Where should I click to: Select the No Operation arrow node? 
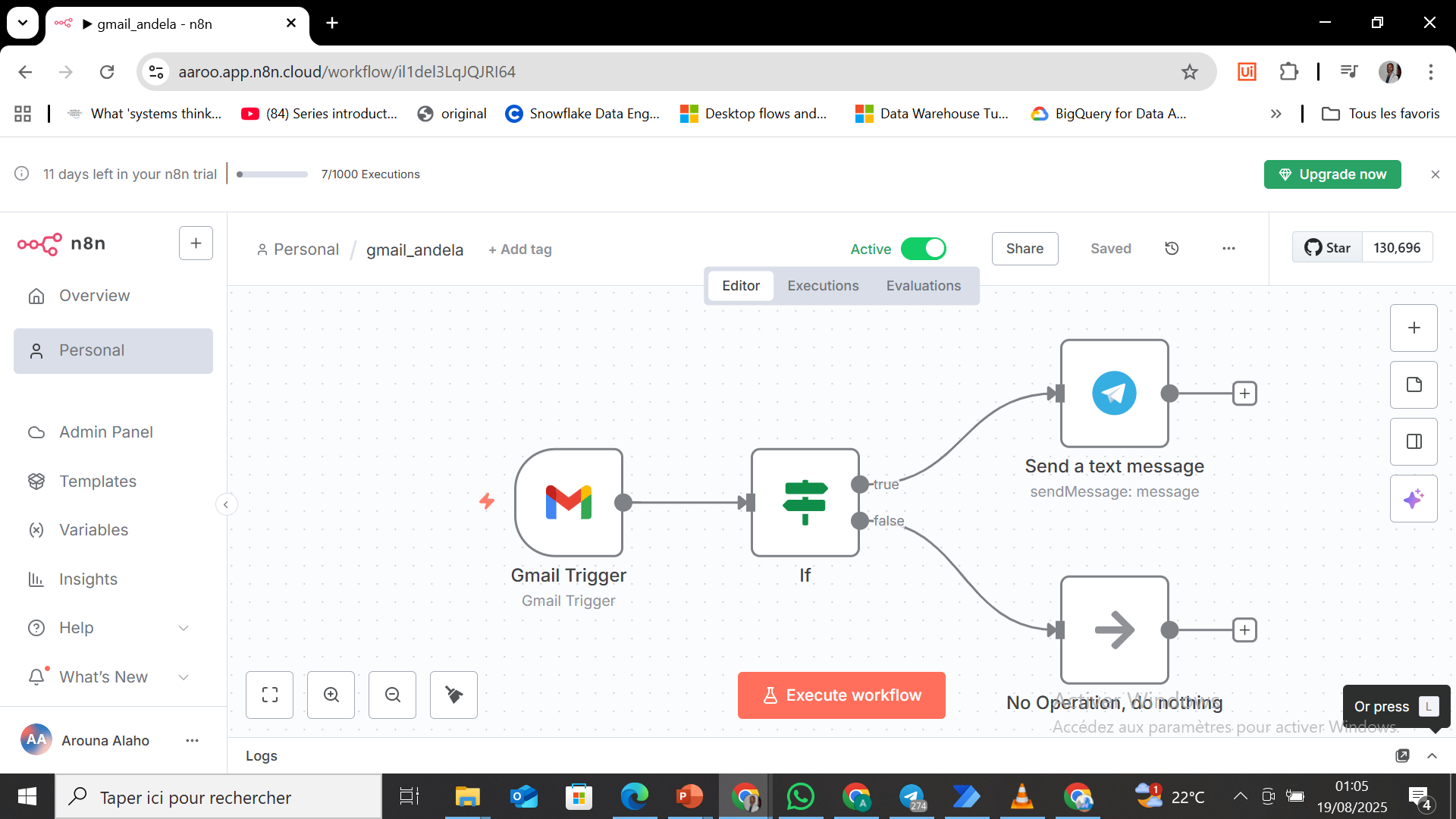point(1114,629)
